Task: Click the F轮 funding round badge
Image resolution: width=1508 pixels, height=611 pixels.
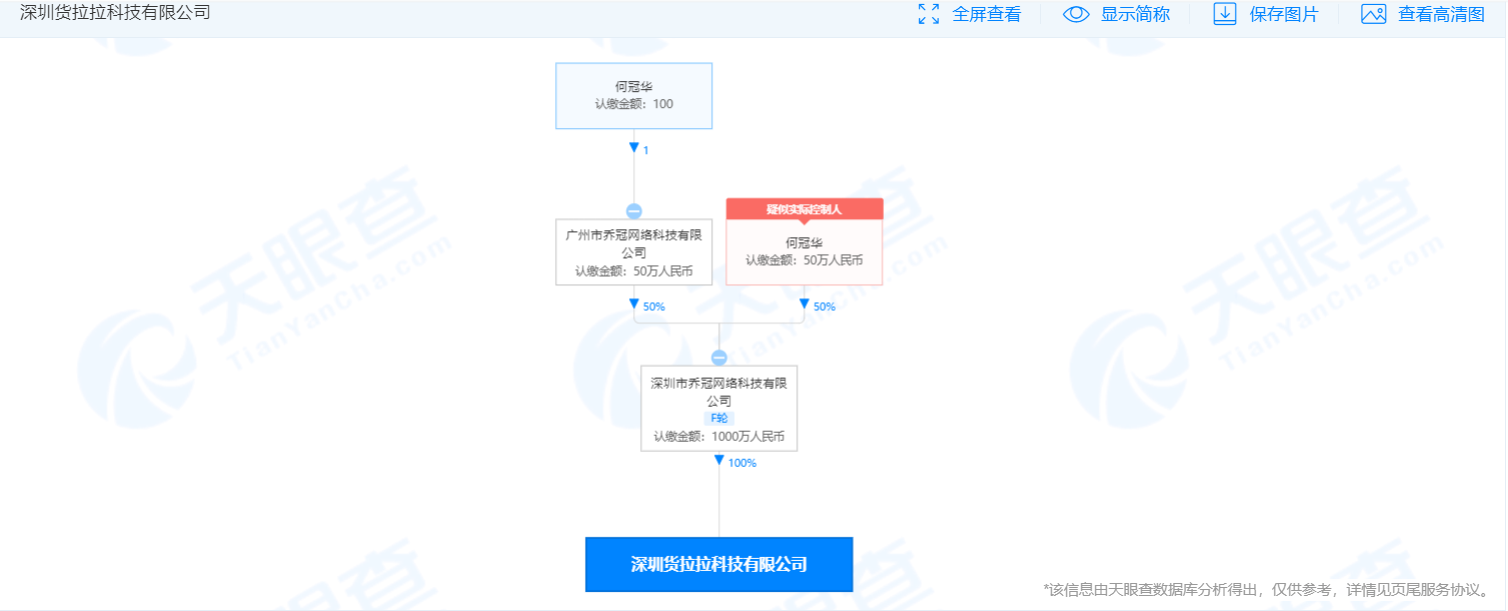Action: 719,418
